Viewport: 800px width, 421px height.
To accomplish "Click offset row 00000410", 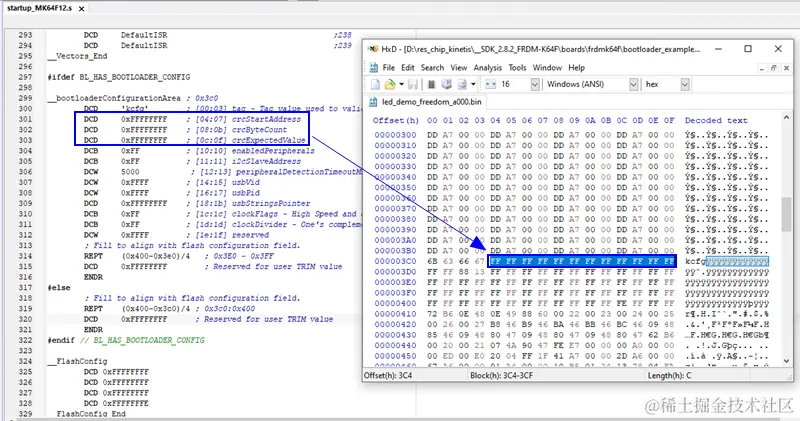I will 395,314.
